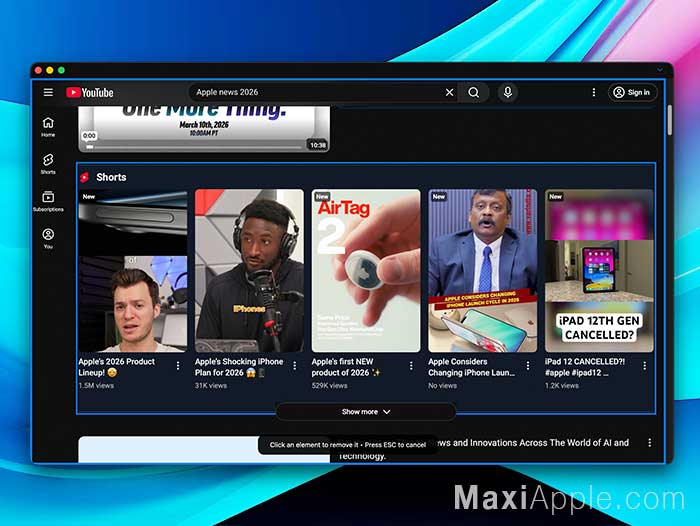Screen dimensions: 700x526
Task: Click the Sign in button
Action: tap(632, 92)
